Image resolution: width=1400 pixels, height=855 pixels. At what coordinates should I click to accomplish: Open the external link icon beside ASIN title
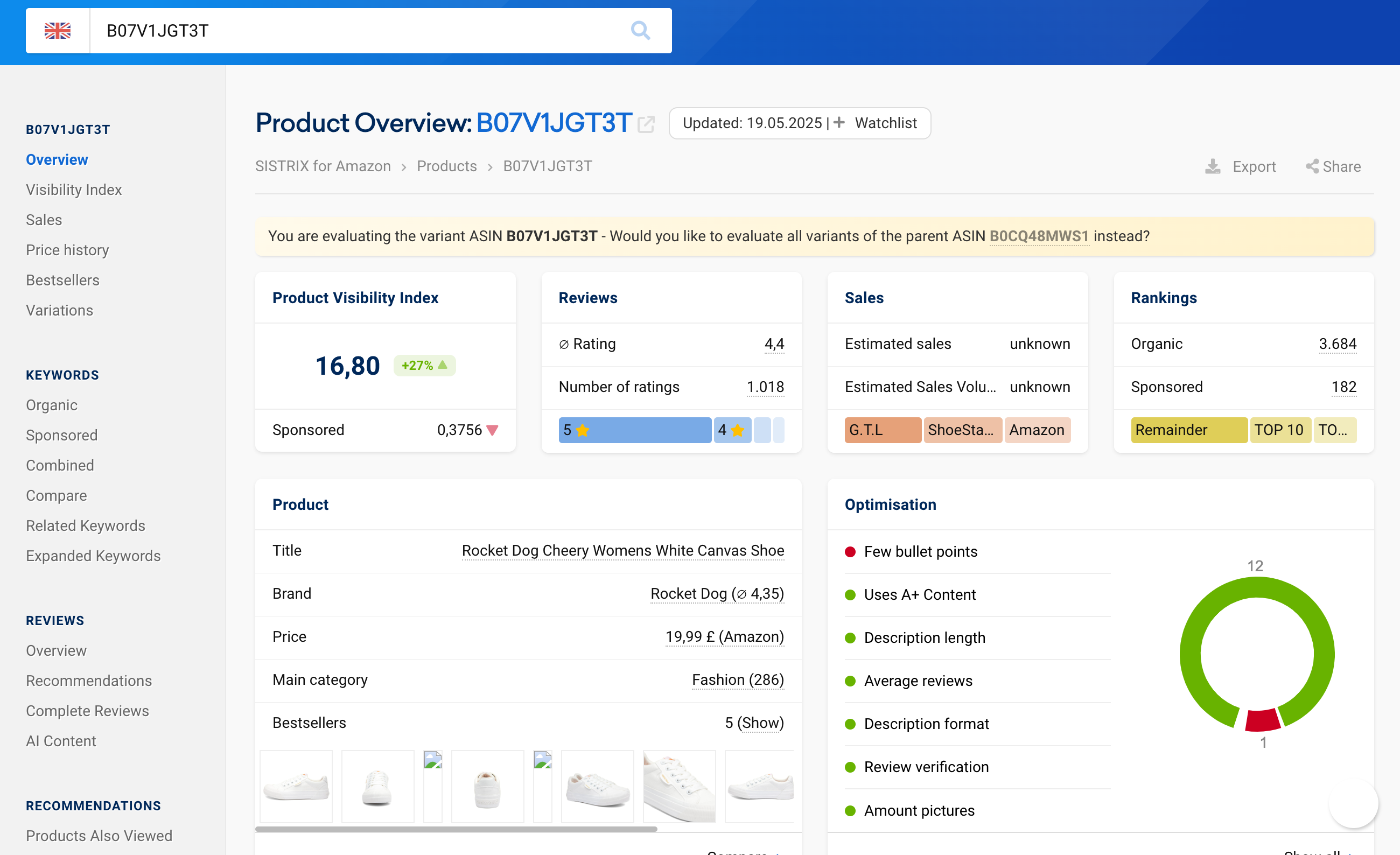pyautogui.click(x=646, y=124)
